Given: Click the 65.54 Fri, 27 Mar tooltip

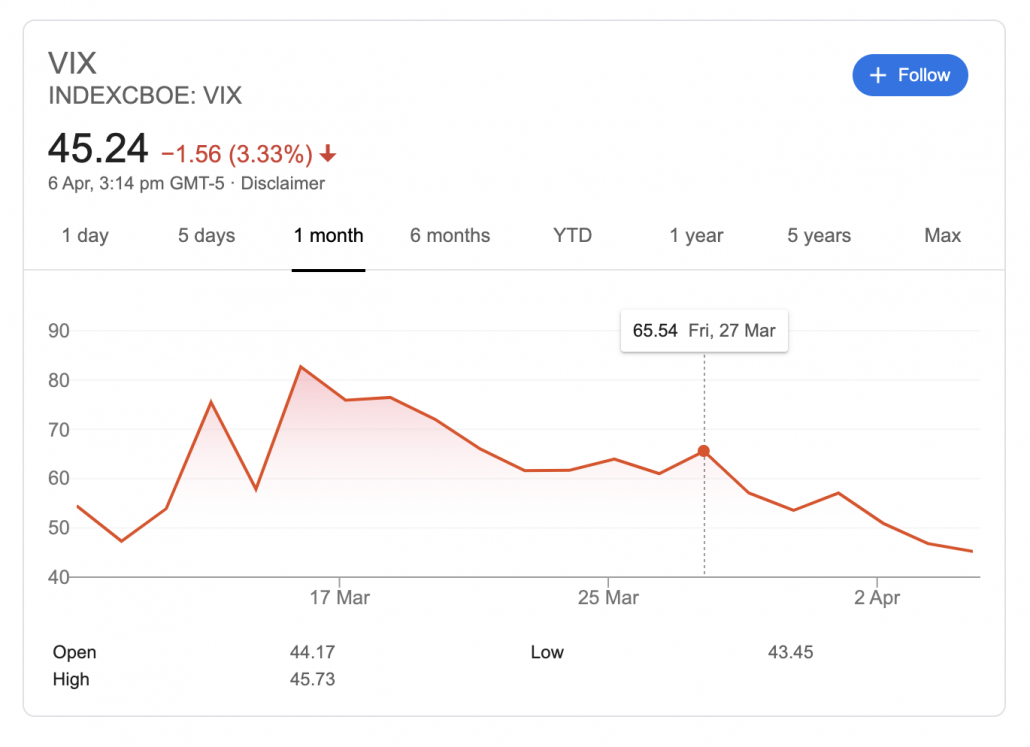Looking at the screenshot, I should pyautogui.click(x=704, y=330).
